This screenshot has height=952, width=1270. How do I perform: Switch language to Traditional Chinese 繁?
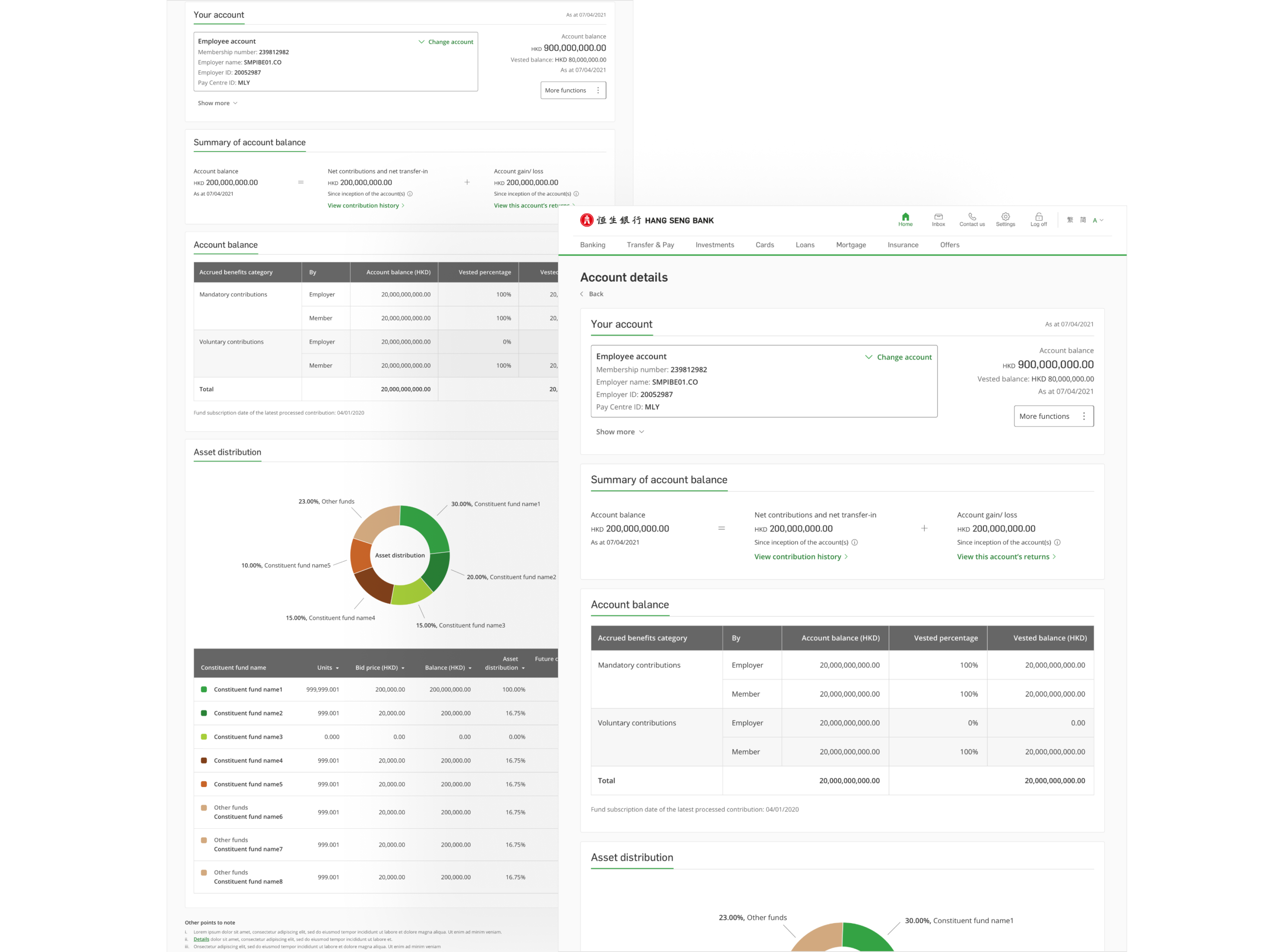pos(1070,220)
